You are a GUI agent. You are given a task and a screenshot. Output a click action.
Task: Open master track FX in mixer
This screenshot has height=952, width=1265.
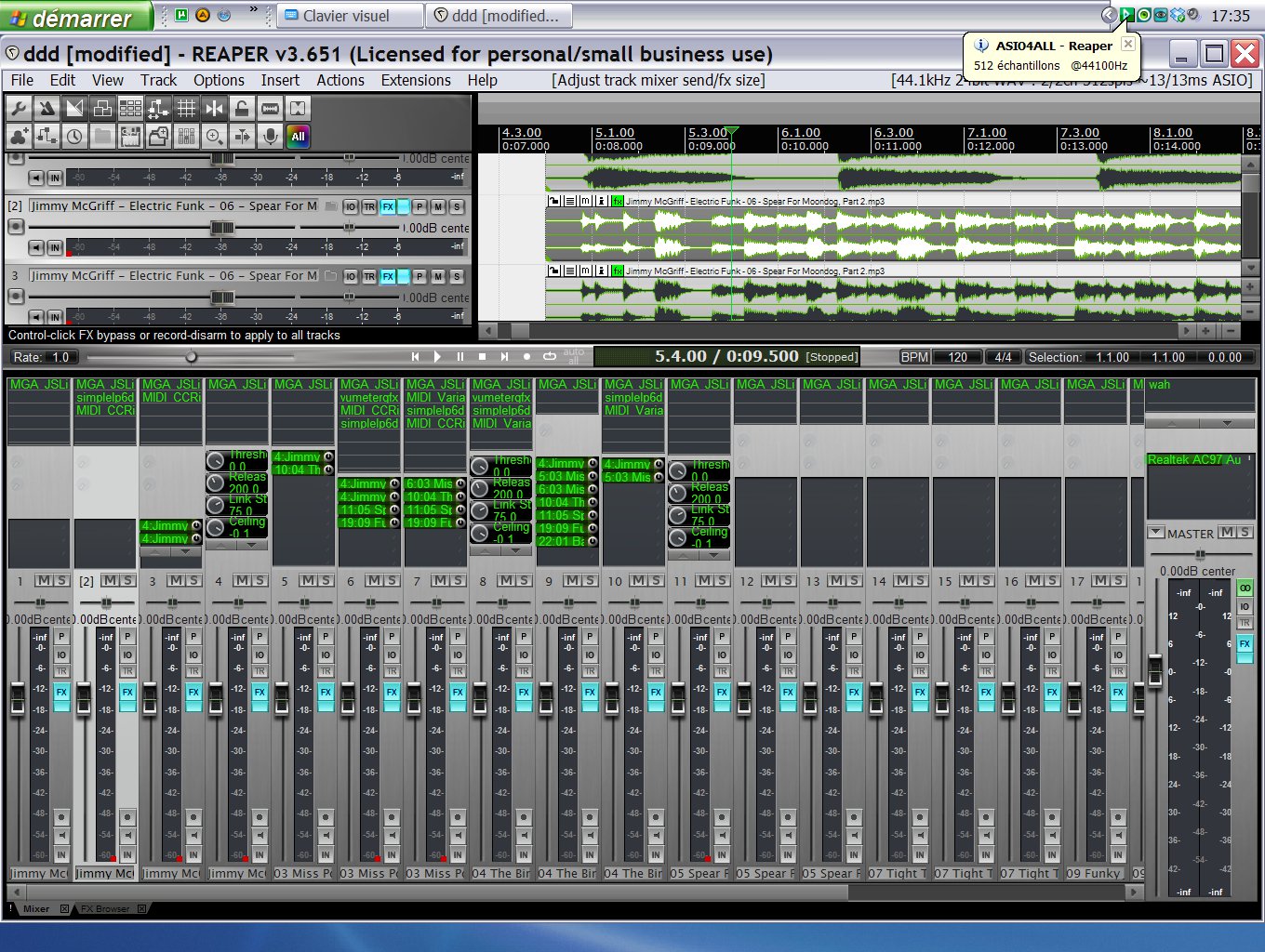(1245, 643)
